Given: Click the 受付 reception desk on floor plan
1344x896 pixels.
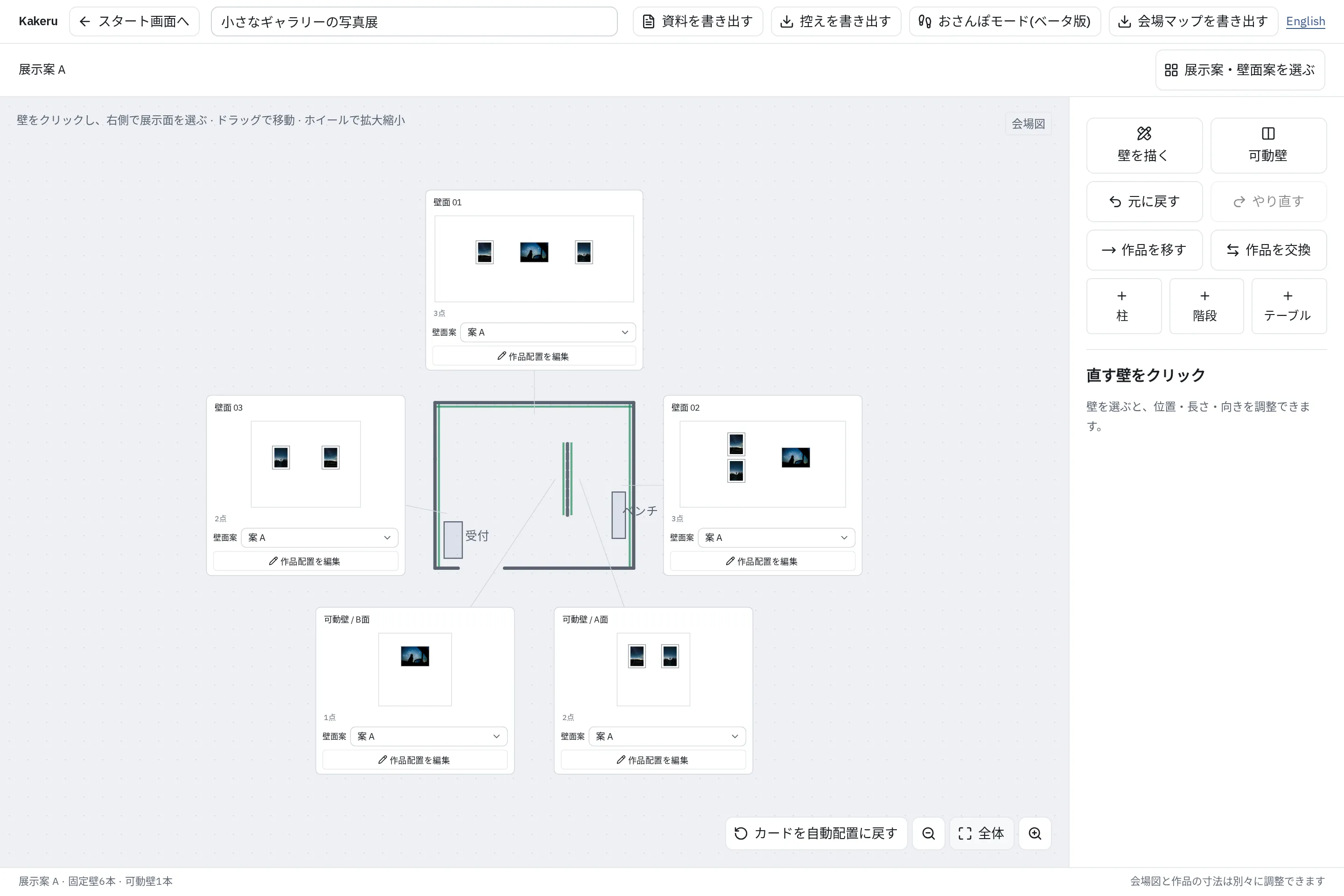Looking at the screenshot, I should coord(453,539).
